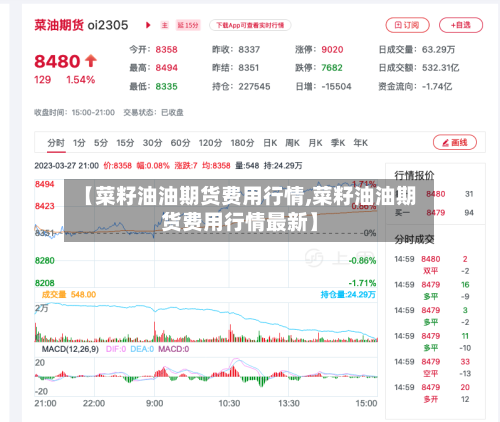Switch to the 15分 chart tab
Screen dimensions: 500x422
click(125, 143)
